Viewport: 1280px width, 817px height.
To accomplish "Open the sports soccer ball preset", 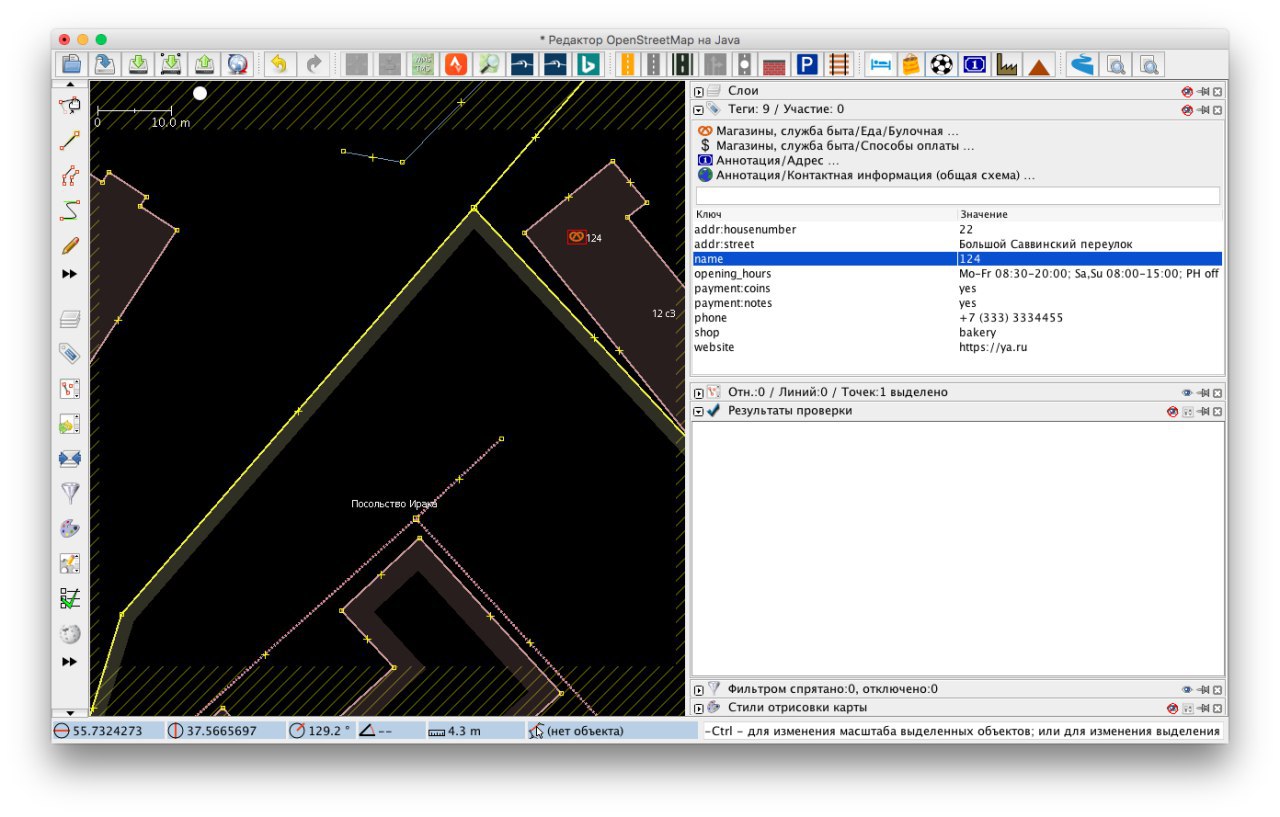I will click(x=942, y=64).
